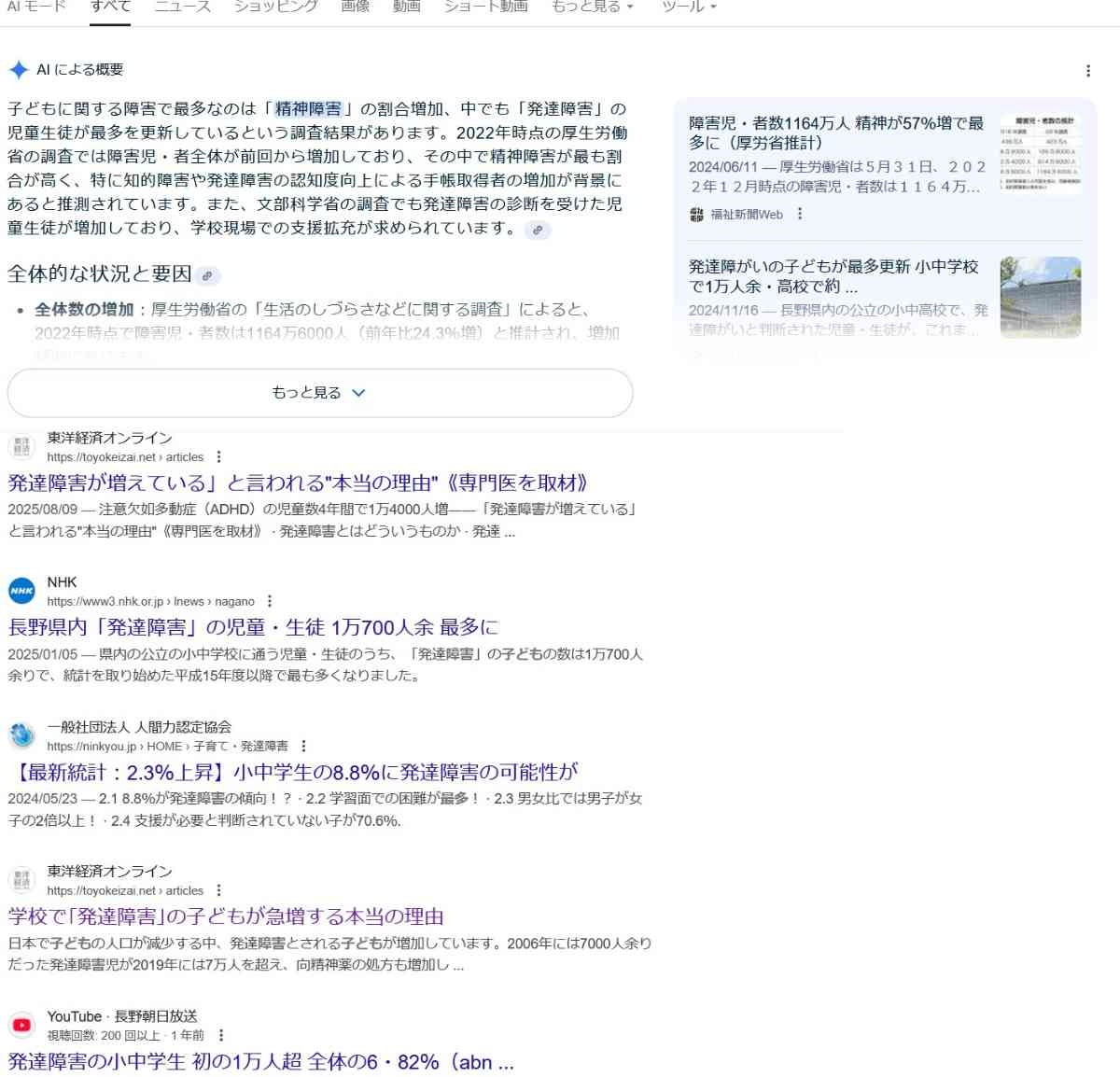1120x1077 pixels.
Task: Click the link chip after the summary paragraph
Action: 538,230
